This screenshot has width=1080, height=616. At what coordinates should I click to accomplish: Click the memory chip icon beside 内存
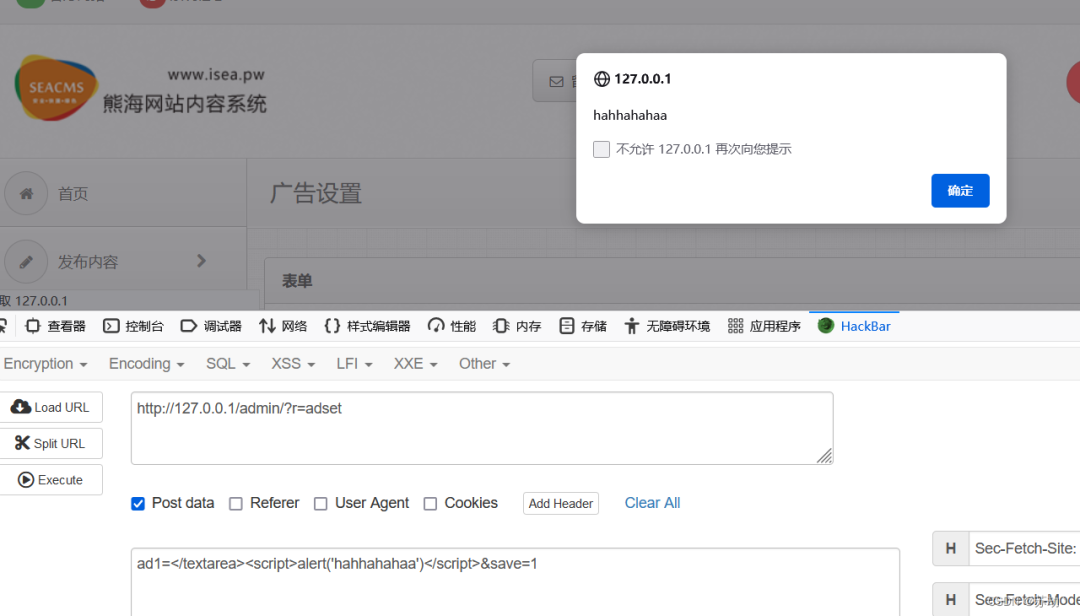(x=501, y=326)
